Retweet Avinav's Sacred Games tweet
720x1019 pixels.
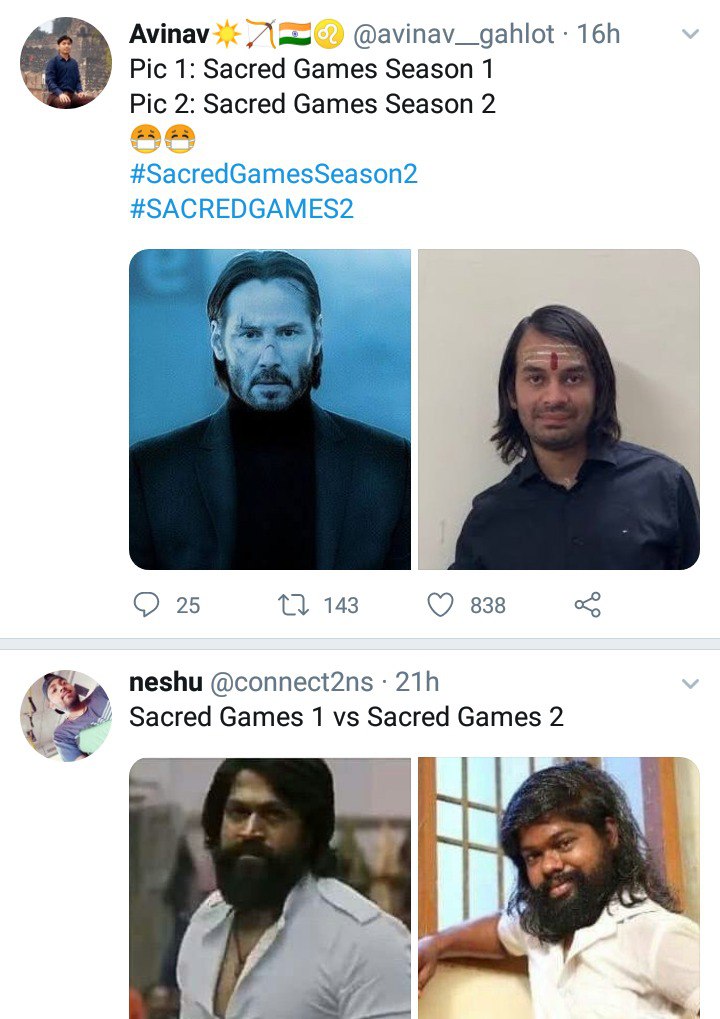293,605
